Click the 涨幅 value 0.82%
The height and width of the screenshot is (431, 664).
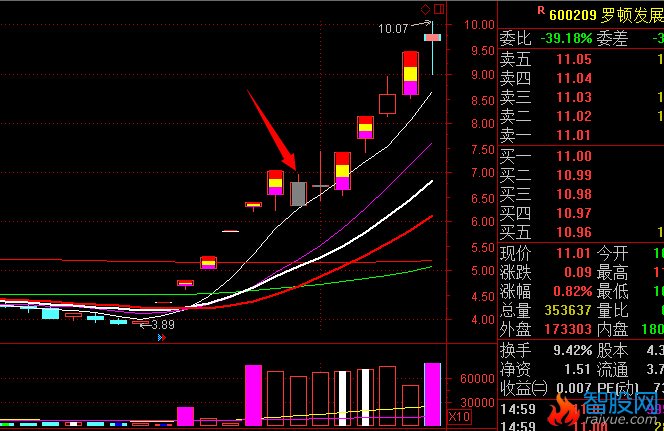coord(573,291)
